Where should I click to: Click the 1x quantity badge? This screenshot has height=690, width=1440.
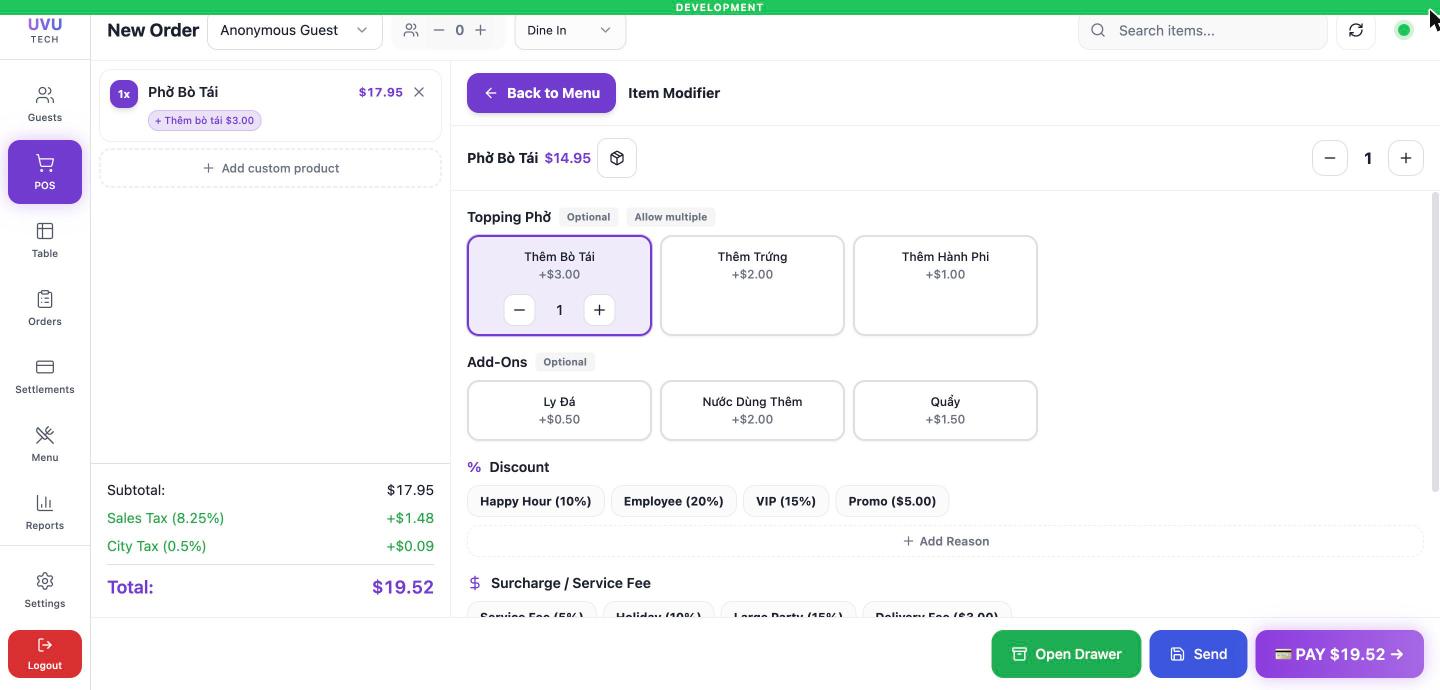[124, 94]
